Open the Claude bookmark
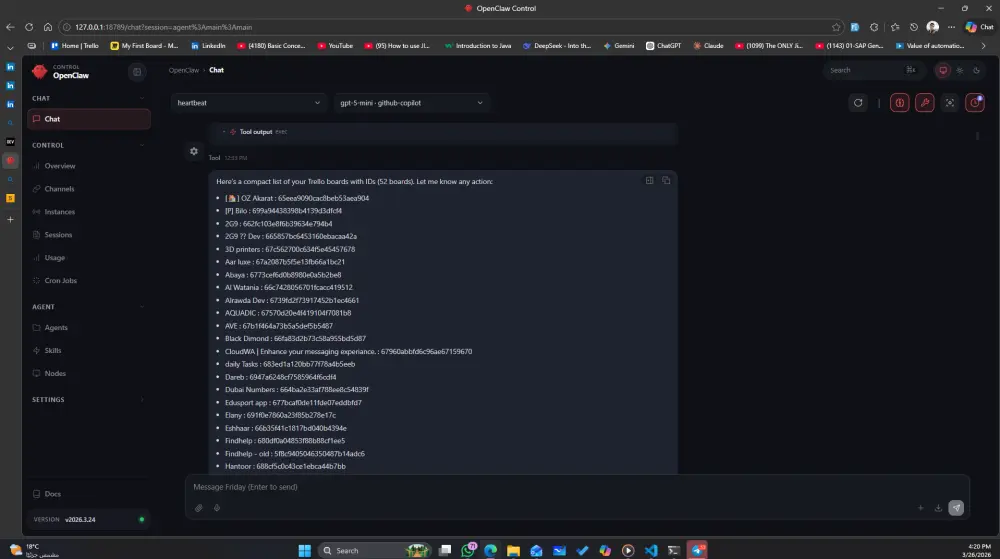1000x559 pixels. 708,46
